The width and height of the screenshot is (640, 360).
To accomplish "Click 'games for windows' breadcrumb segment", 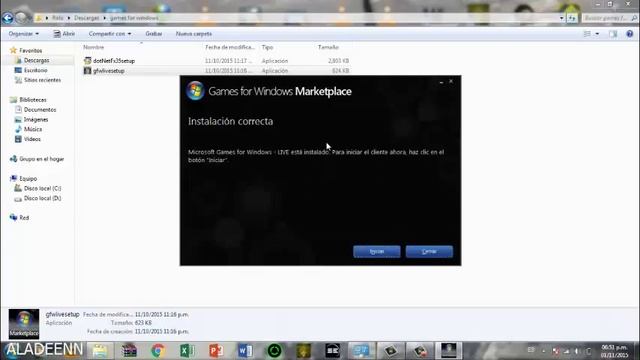I will tap(134, 18).
